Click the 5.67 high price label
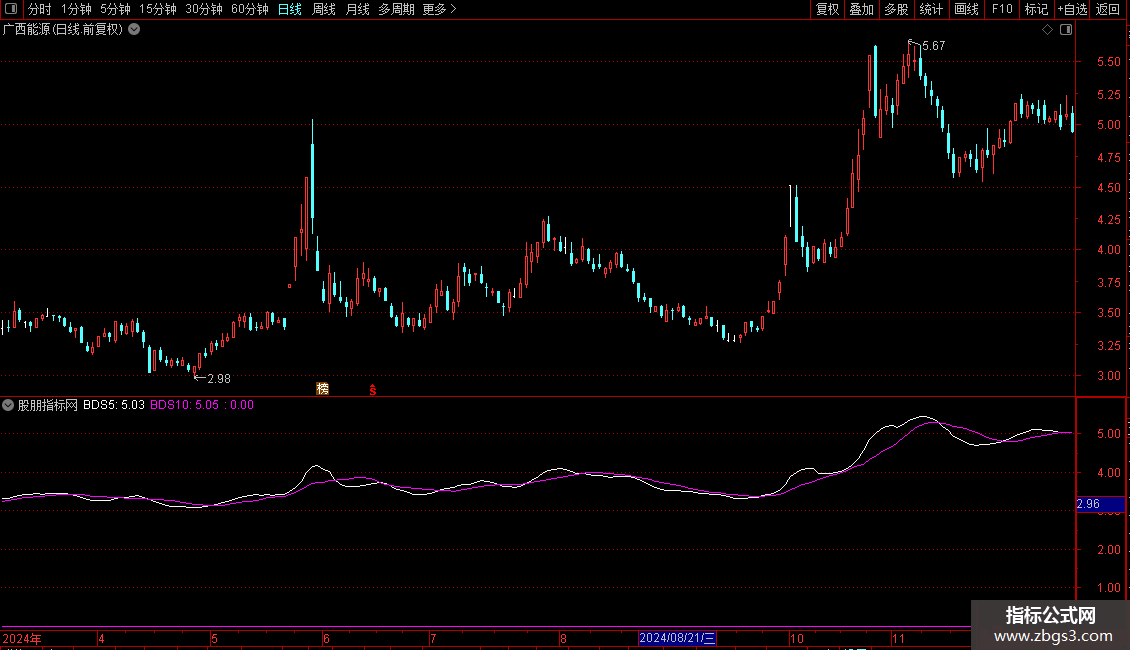 934,45
